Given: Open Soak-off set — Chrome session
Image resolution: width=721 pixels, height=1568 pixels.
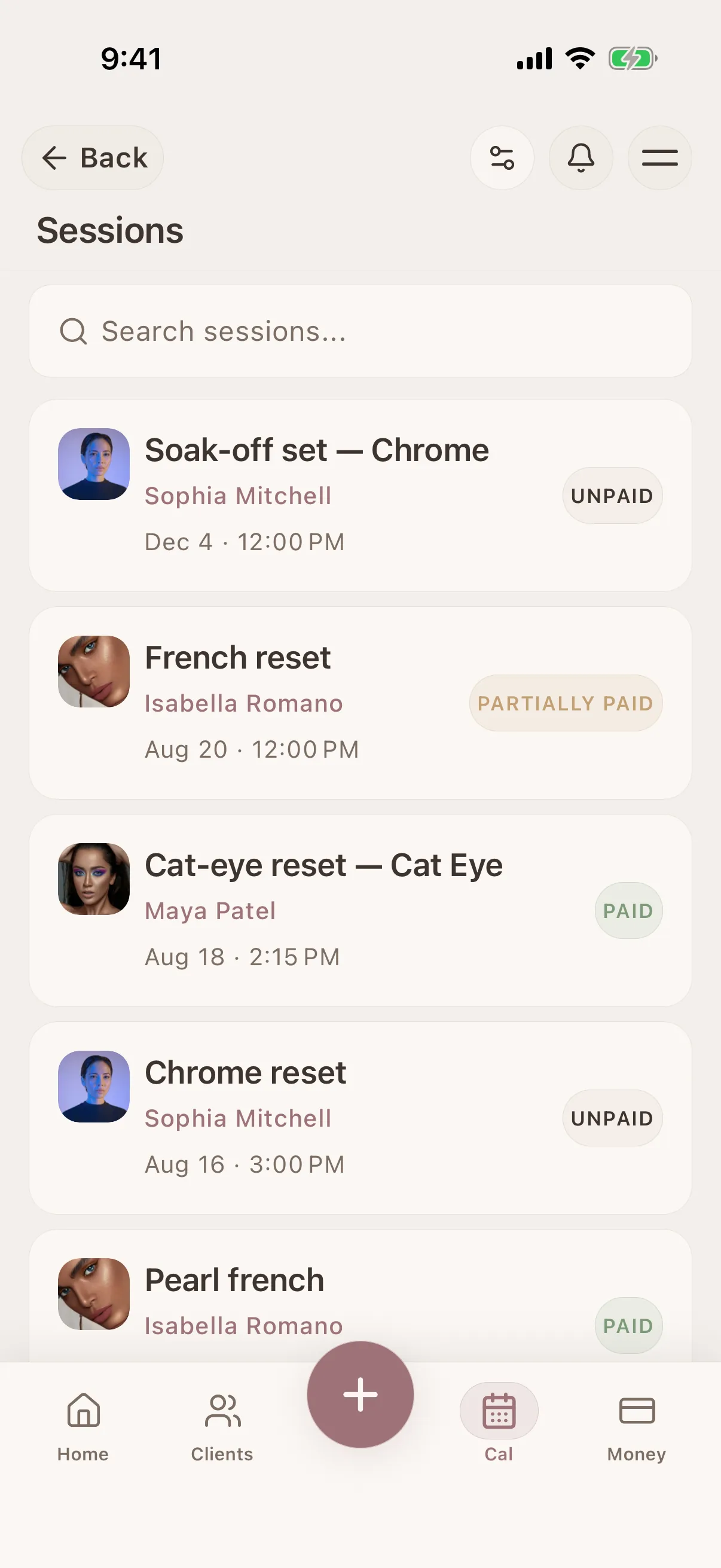Looking at the screenshot, I should point(360,496).
